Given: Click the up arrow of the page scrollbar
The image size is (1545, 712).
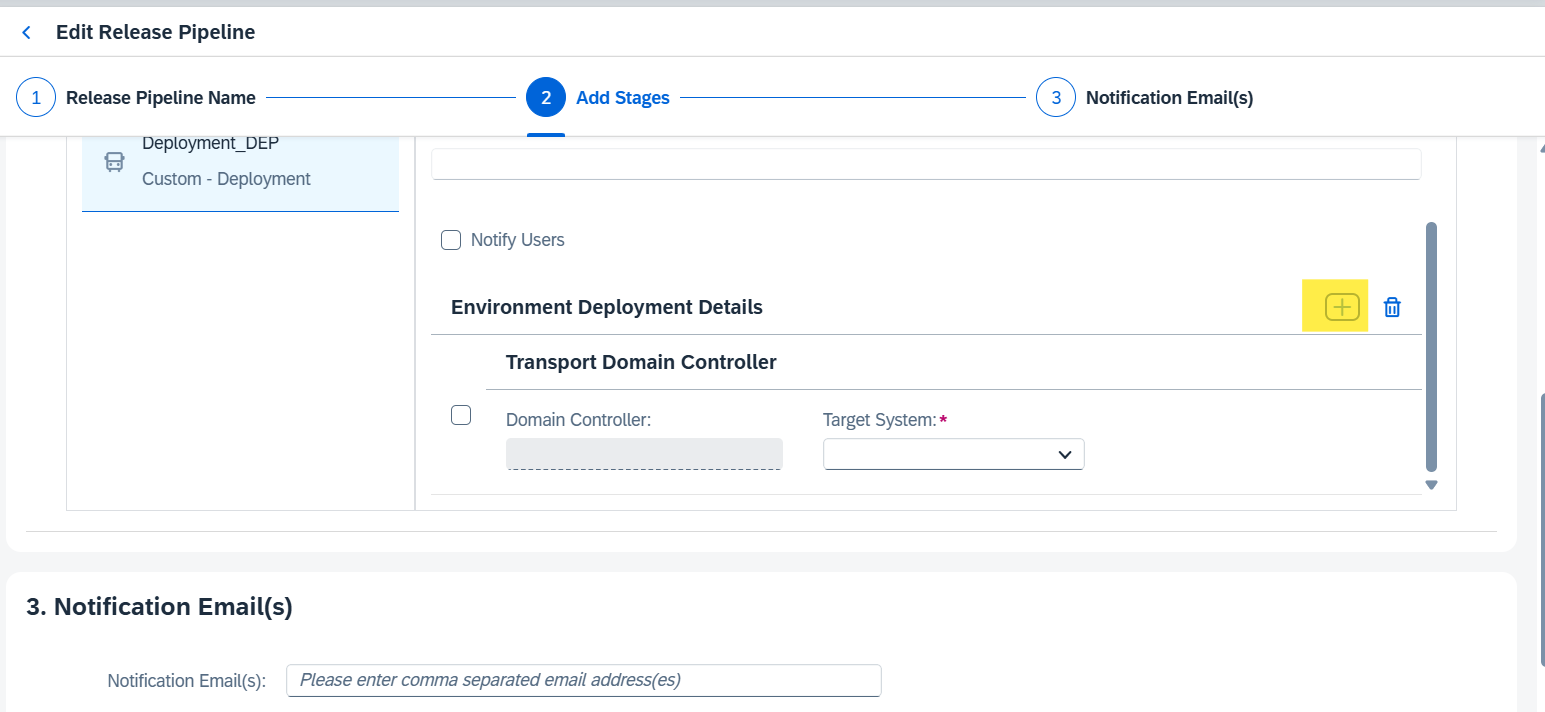Looking at the screenshot, I should click(1540, 146).
